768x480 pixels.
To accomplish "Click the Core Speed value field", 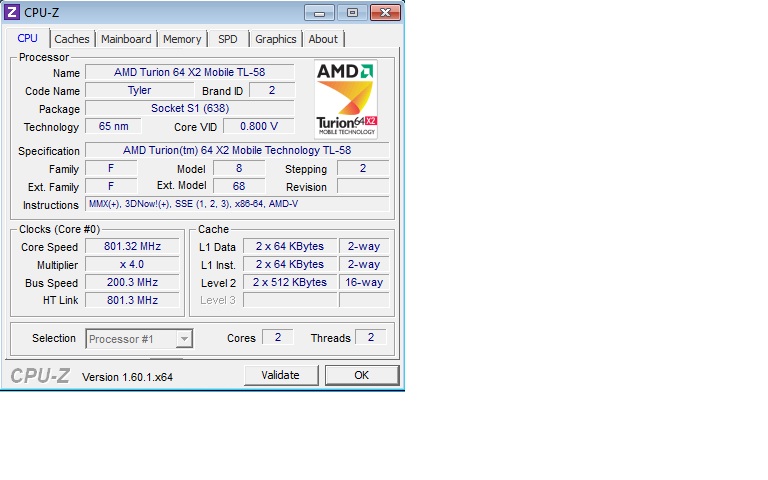I will coord(132,247).
